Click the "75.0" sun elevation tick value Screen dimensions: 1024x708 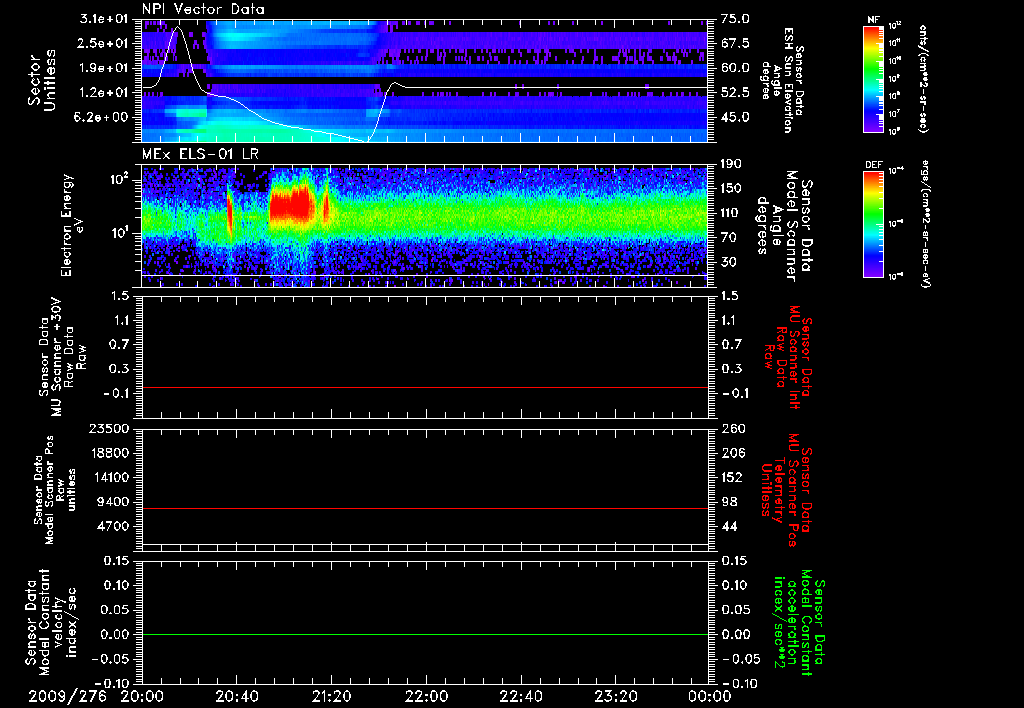(x=735, y=19)
